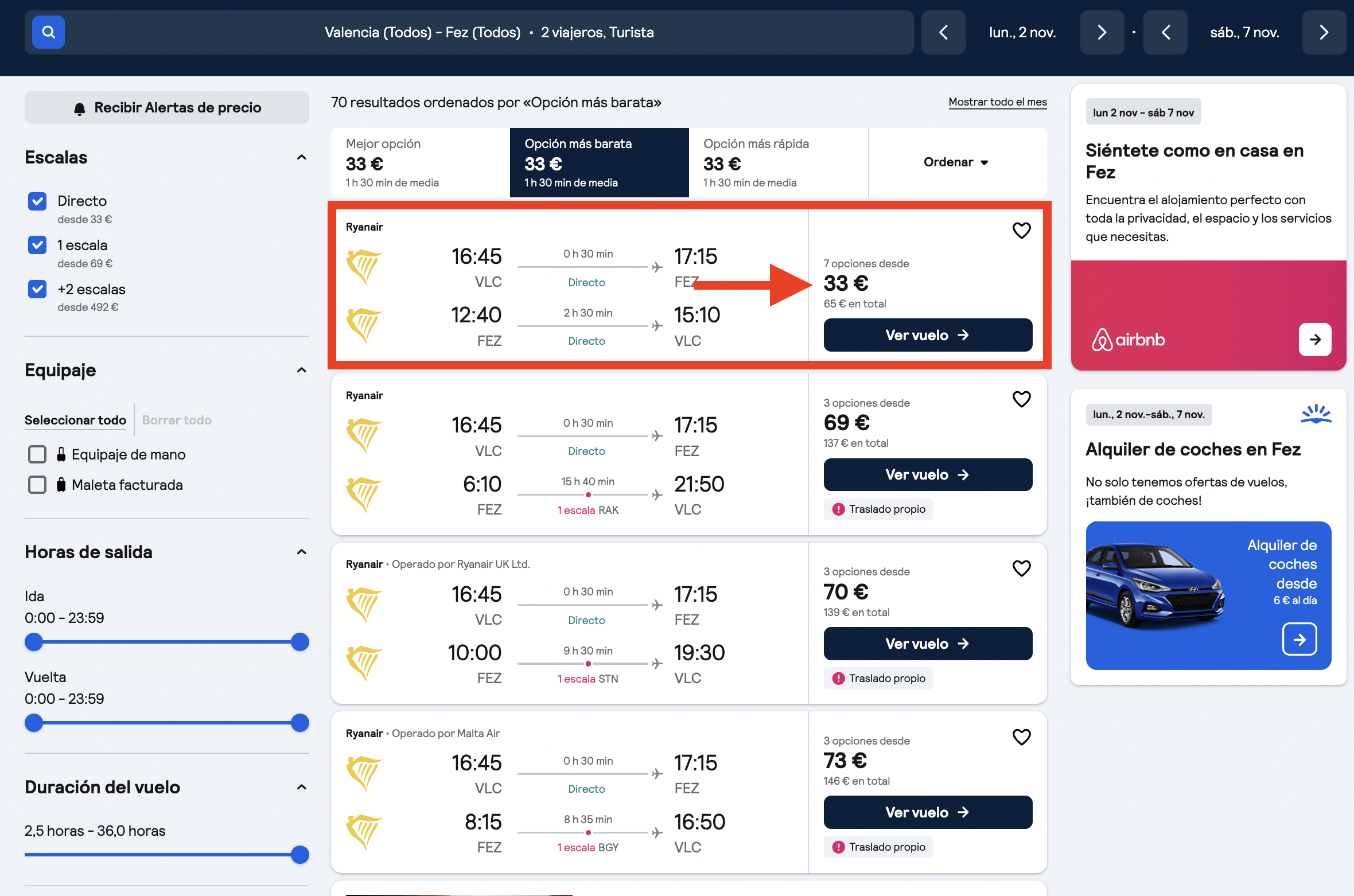Favorite the 73 € flight with heart icon
The width and height of the screenshot is (1354, 896).
pos(1021,737)
